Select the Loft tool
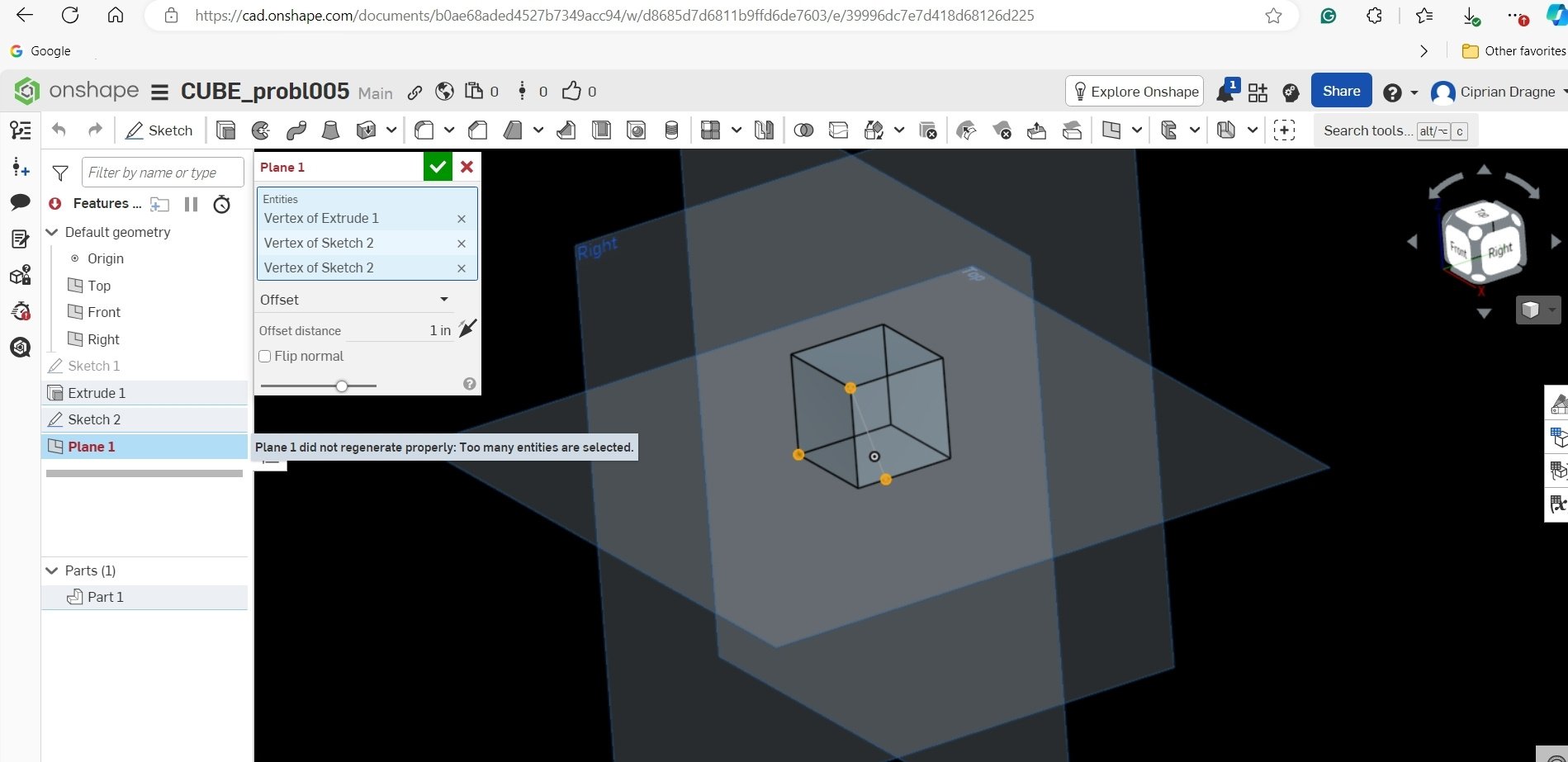Screen dimensions: 1568x762 [x=330, y=130]
